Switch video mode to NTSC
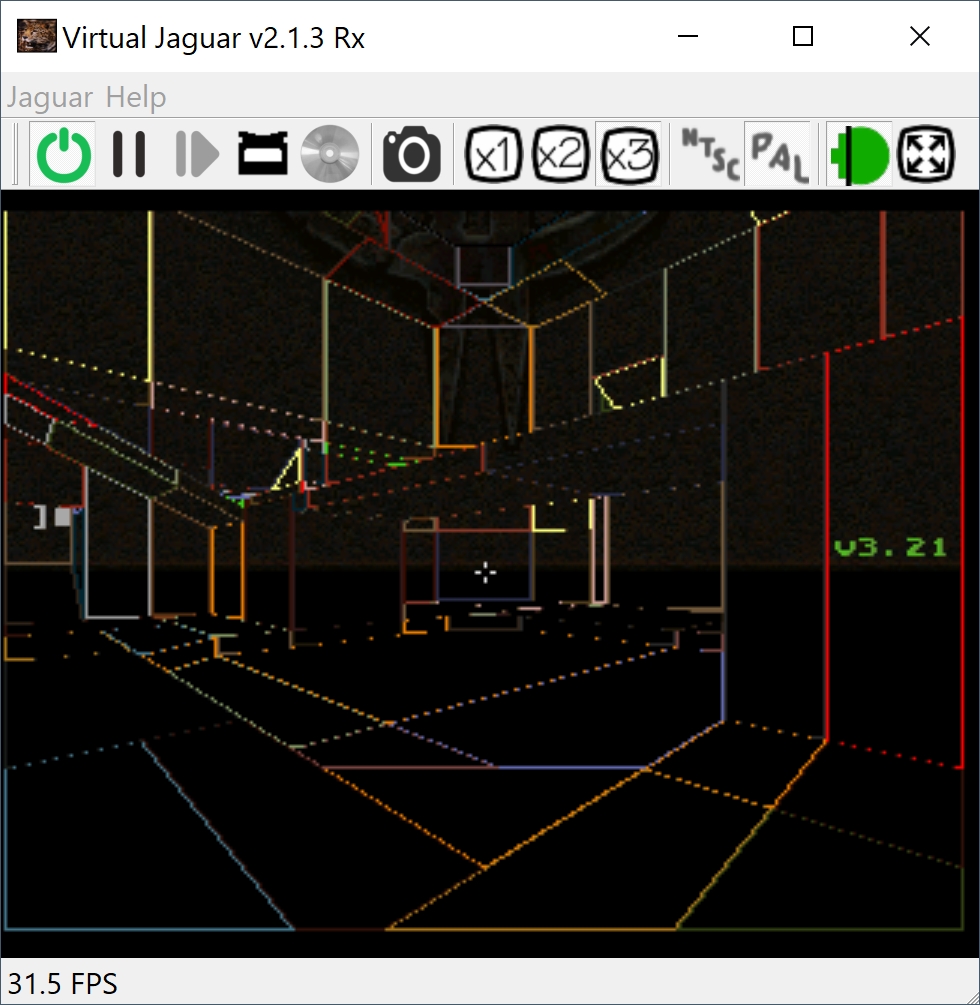Image resolution: width=980 pixels, height=1005 pixels. [710, 154]
